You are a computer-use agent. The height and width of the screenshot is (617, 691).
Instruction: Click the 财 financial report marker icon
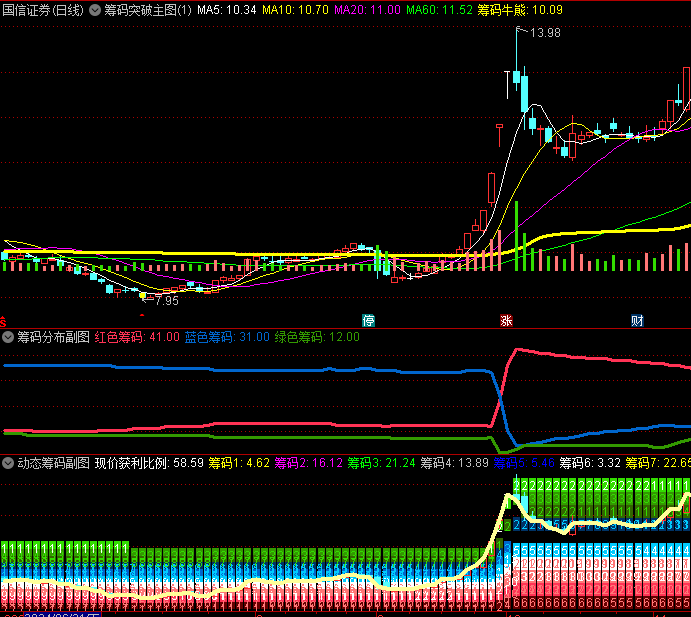click(x=637, y=320)
